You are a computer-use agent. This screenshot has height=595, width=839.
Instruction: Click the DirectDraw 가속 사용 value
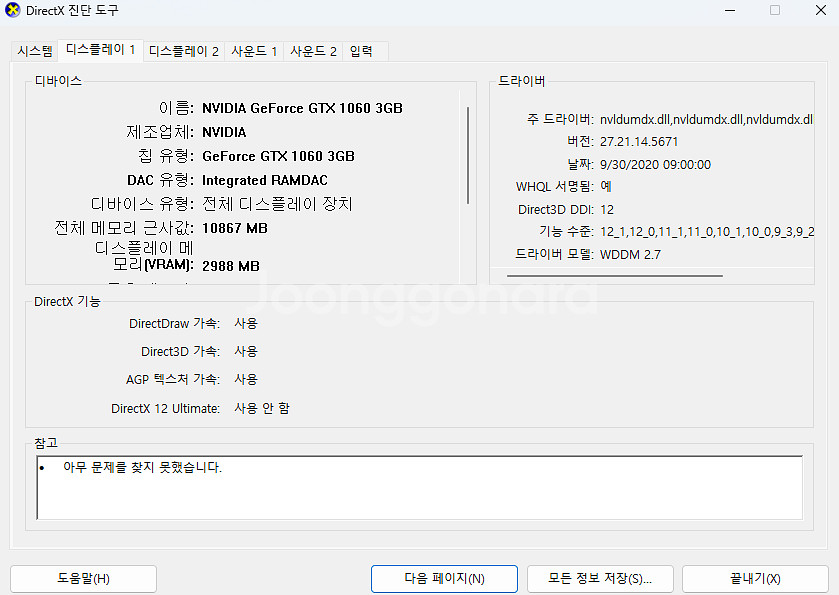tap(246, 323)
